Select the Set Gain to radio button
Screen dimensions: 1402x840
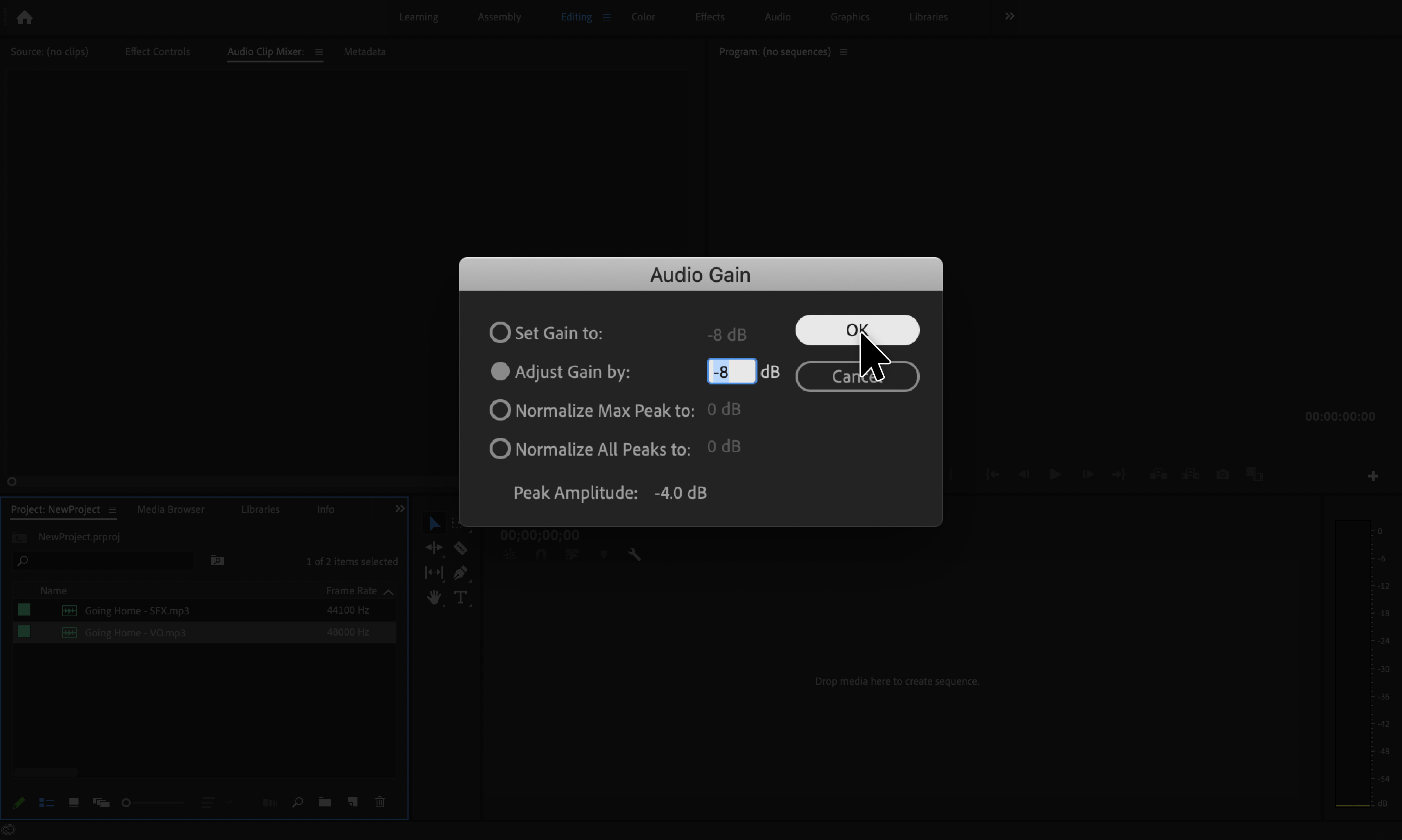click(x=500, y=333)
